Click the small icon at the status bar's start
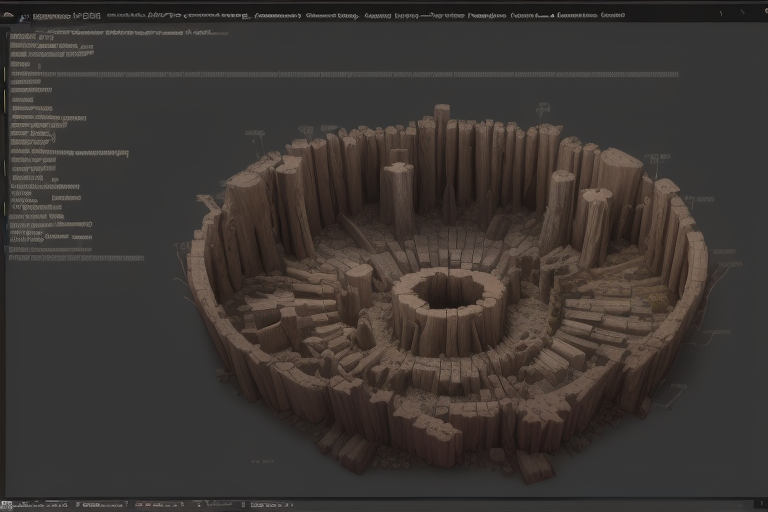Image resolution: width=768 pixels, height=512 pixels. pos(7,505)
